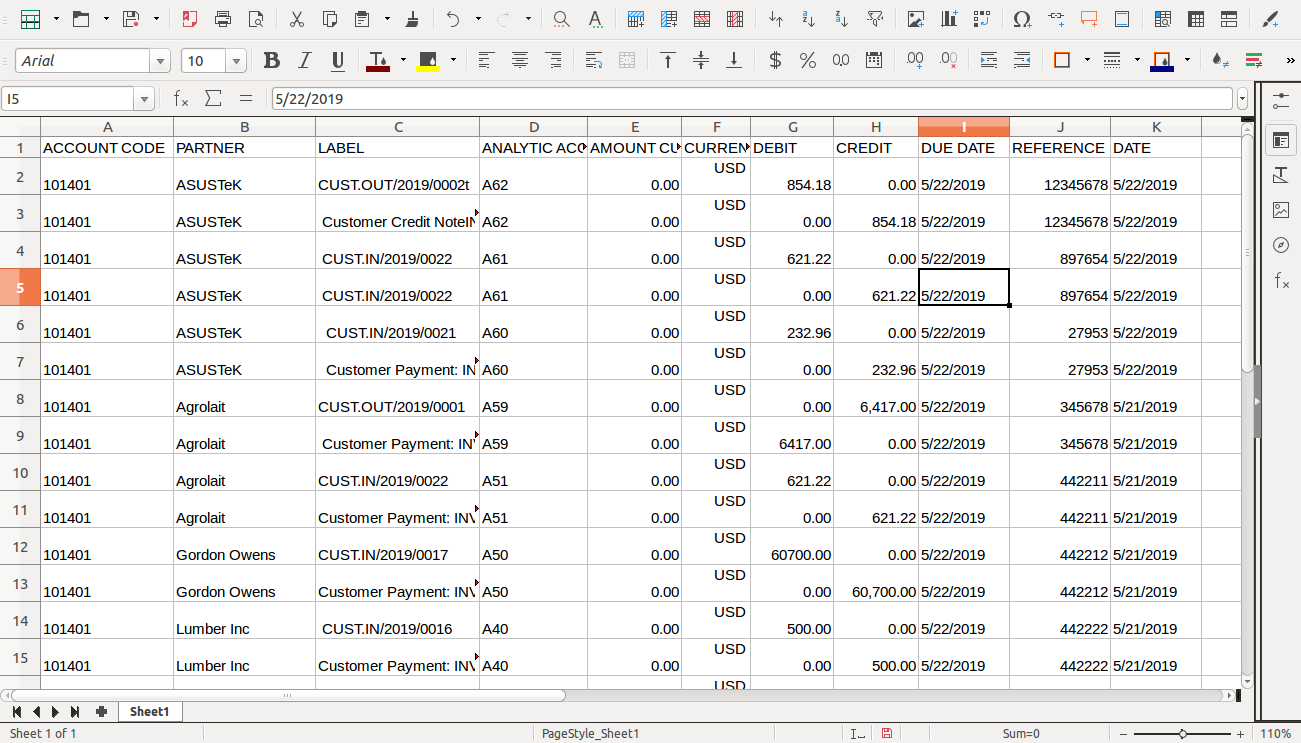Insert chart icon
Screen dimensions: 1301x743
949,19
